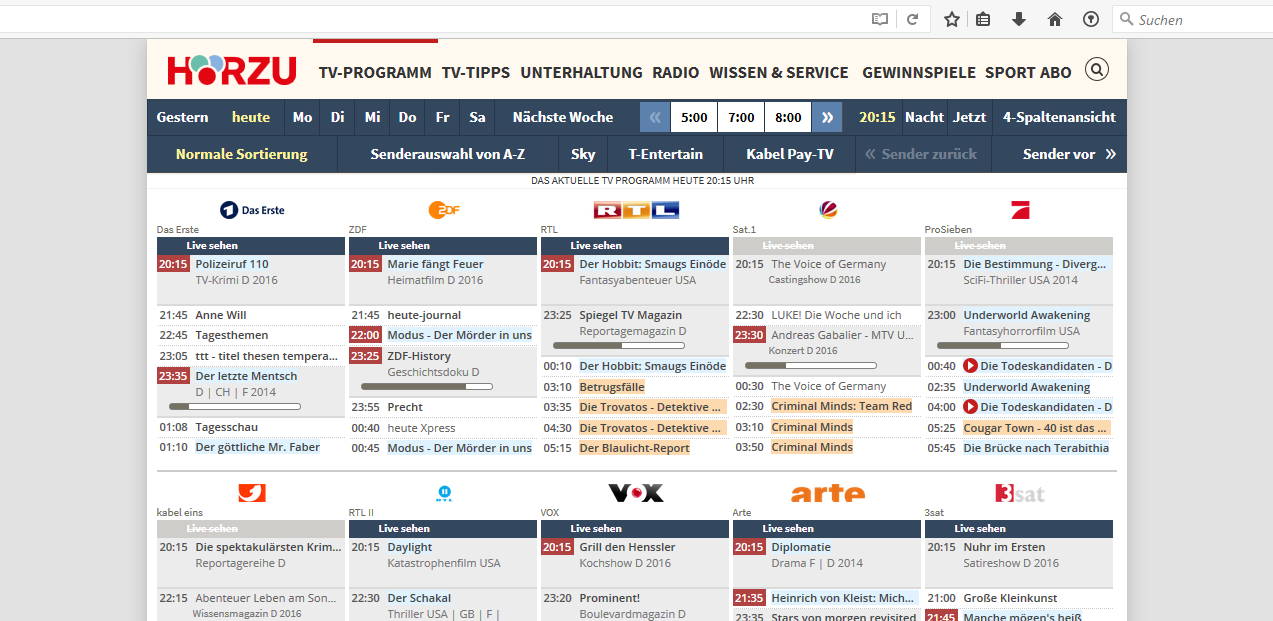Click the RTL II channel logo
The image size is (1273, 621).
tap(444, 493)
